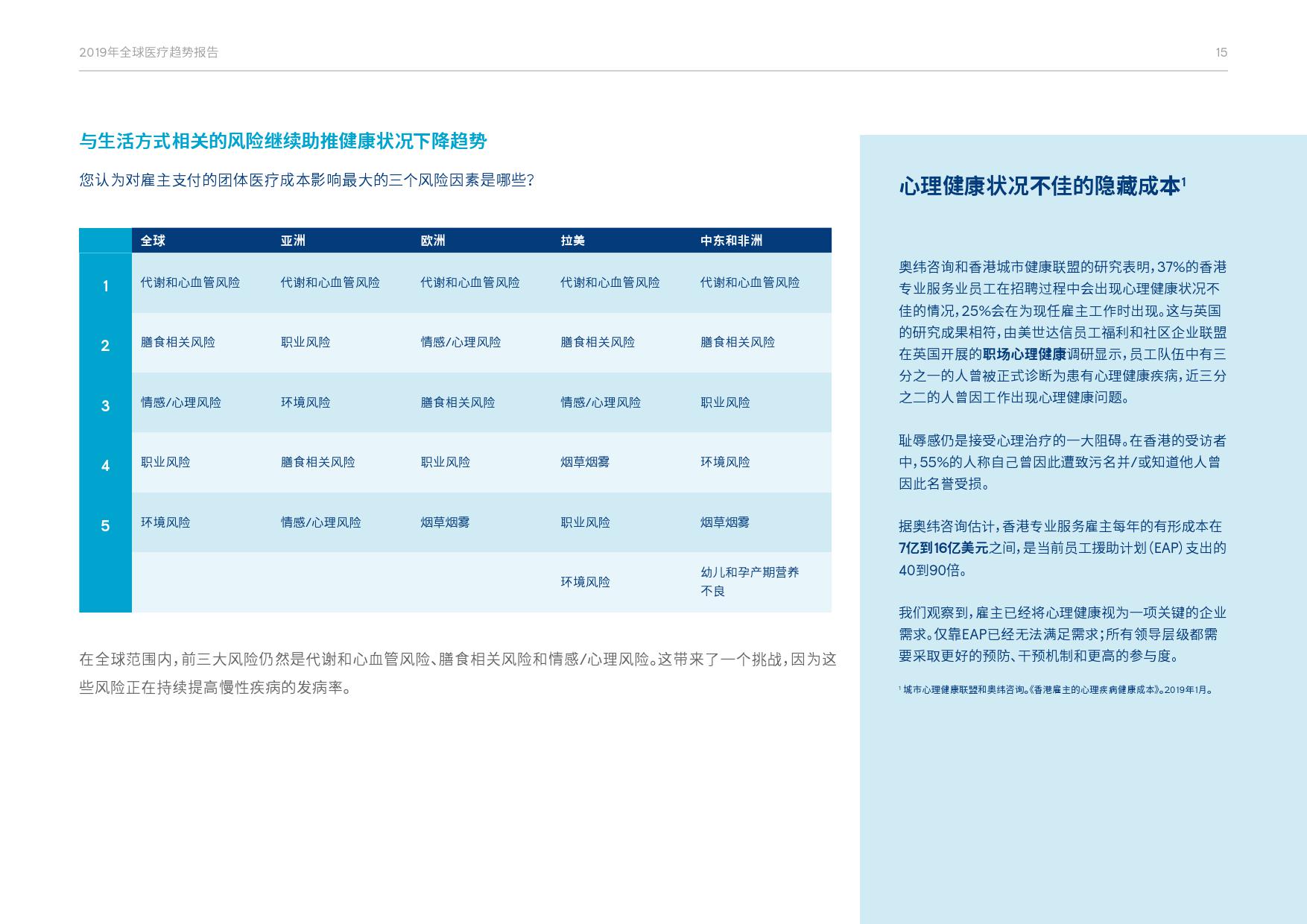
Task: Click the page number 15
Action: (x=1221, y=52)
